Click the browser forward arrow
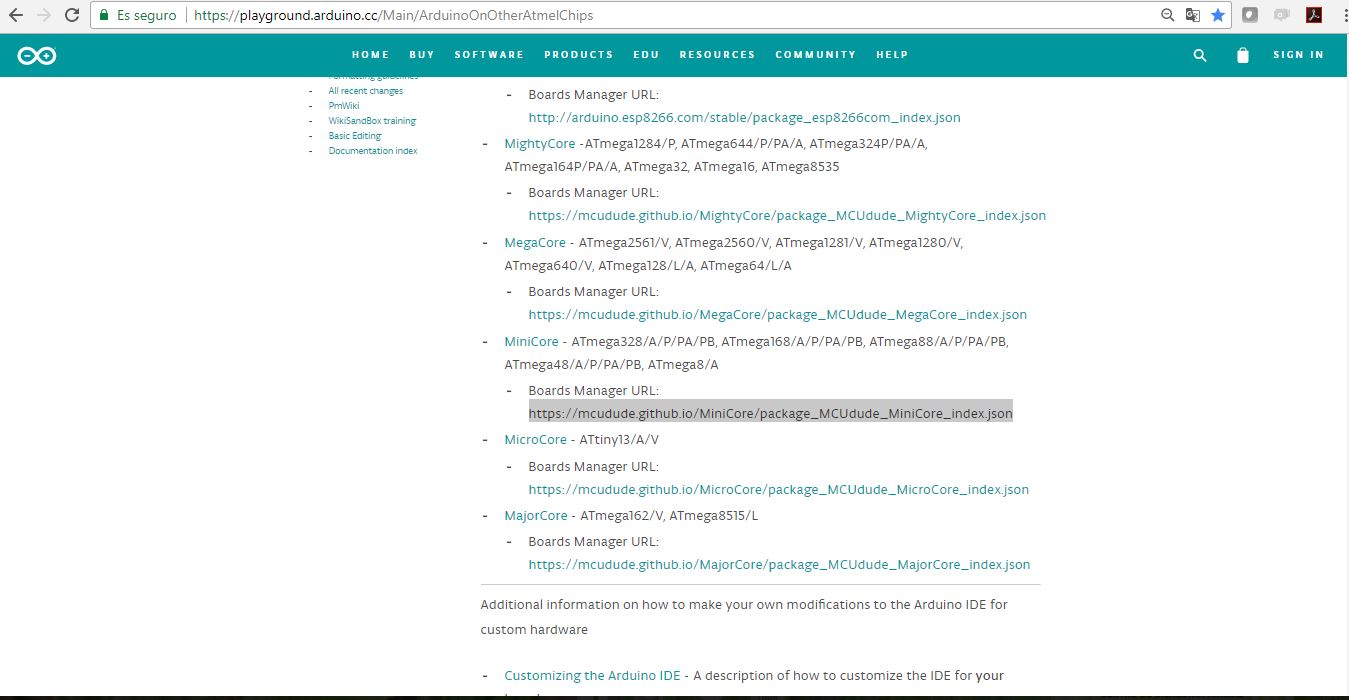The height and width of the screenshot is (700, 1349). 44,15
